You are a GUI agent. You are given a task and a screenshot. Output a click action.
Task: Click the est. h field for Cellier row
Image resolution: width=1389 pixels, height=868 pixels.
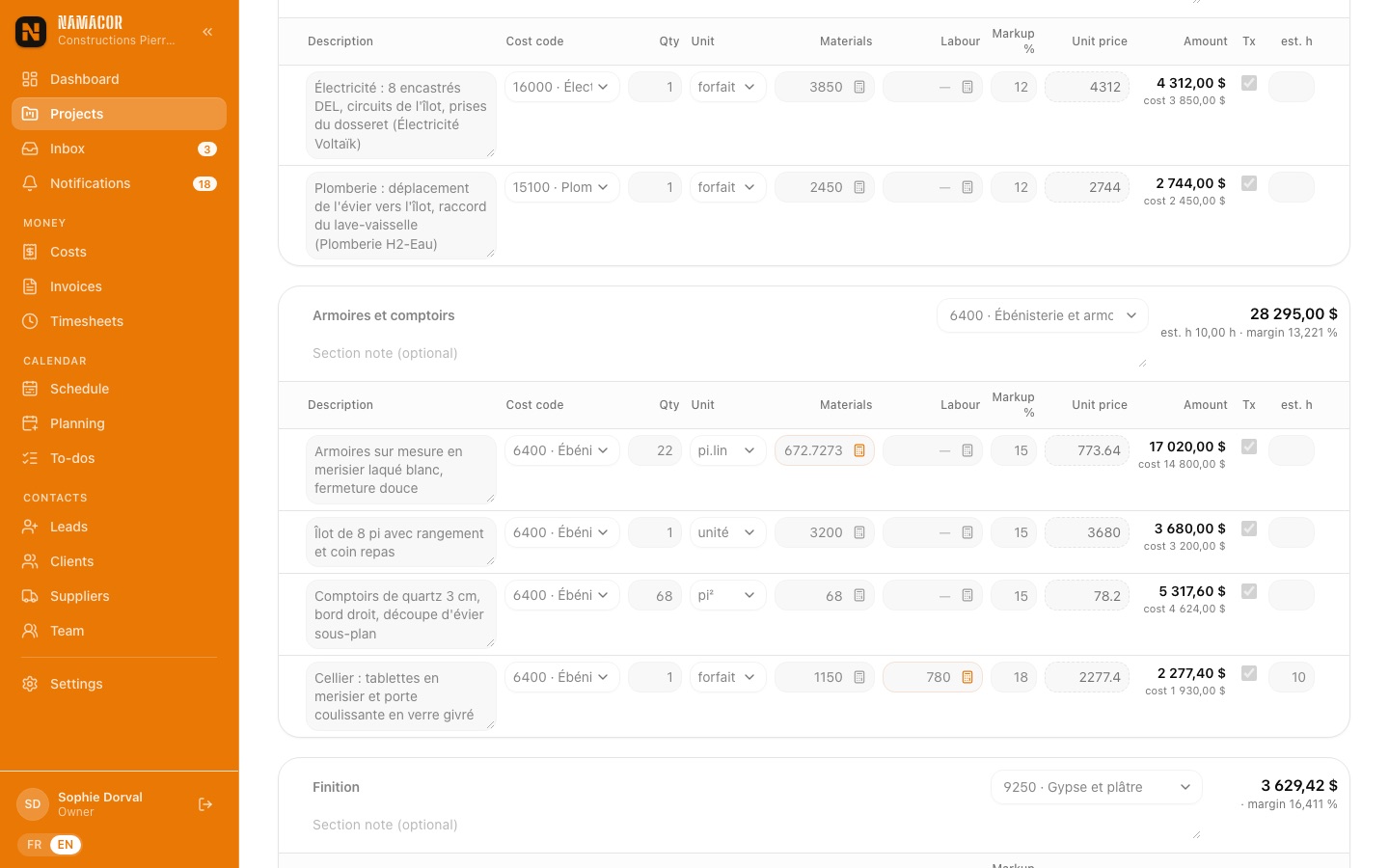[1292, 677]
